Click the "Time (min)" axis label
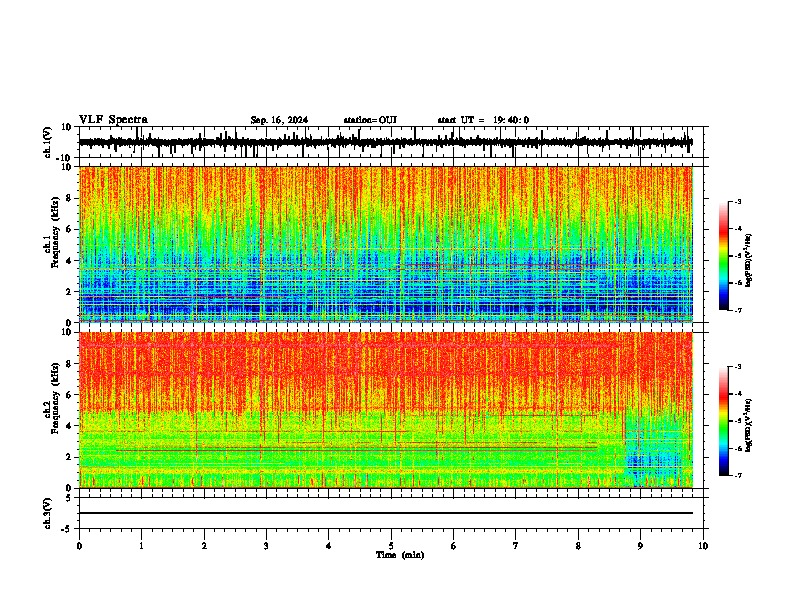The height and width of the screenshot is (612, 792). tap(400, 555)
